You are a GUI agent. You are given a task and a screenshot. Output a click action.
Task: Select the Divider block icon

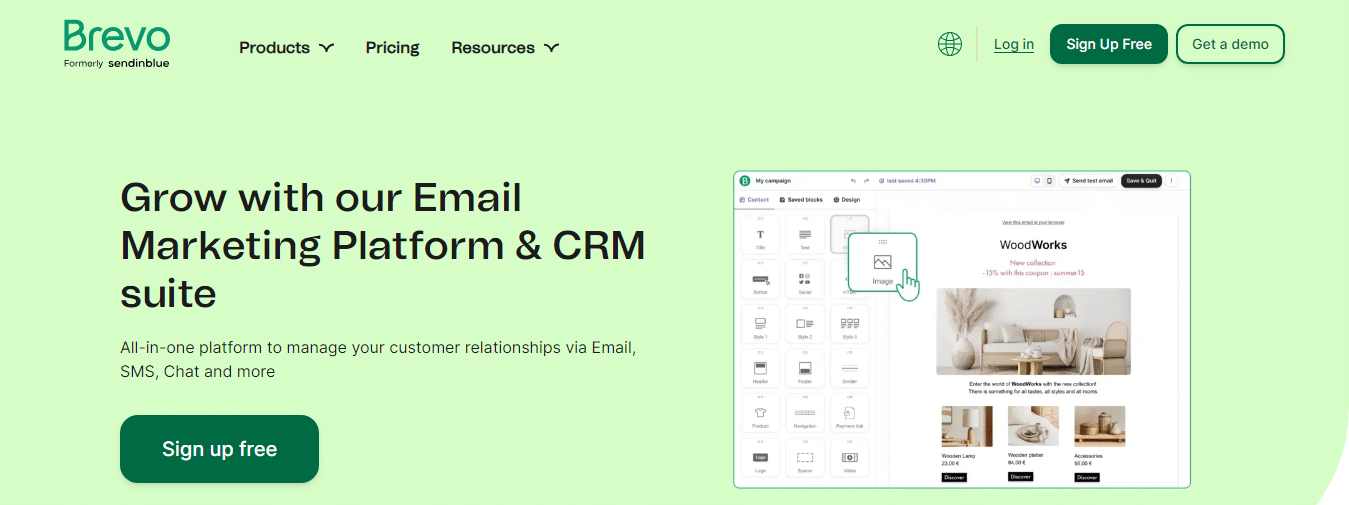tap(850, 369)
